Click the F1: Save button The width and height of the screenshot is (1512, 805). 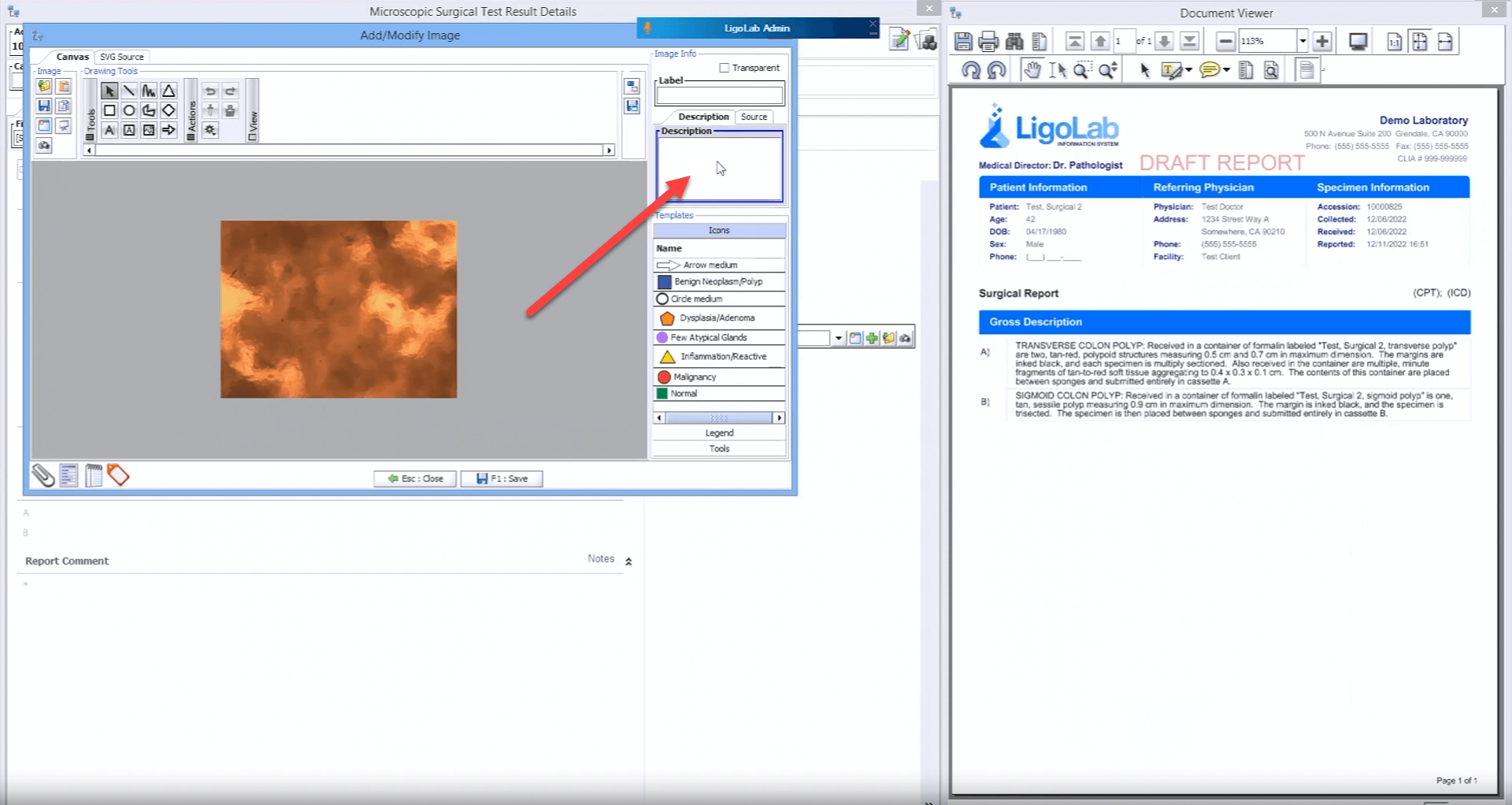pyautogui.click(x=502, y=479)
